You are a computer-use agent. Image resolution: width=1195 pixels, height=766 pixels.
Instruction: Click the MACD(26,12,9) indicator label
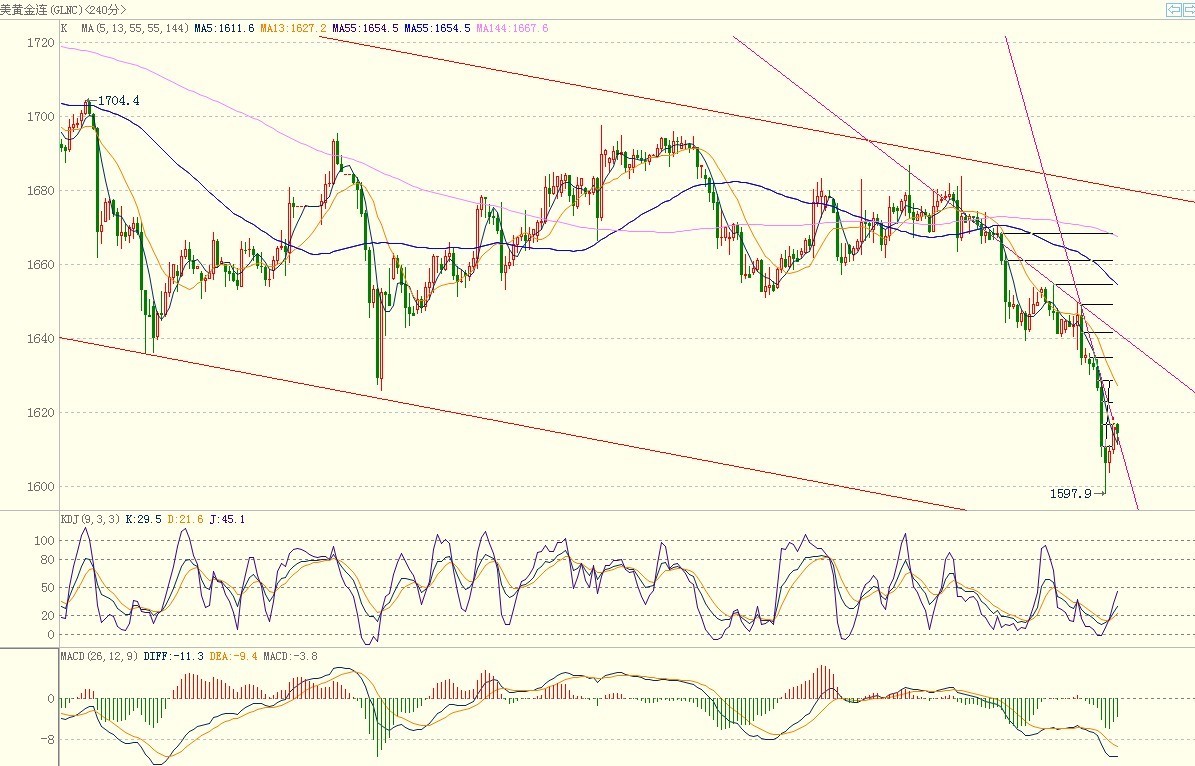[99, 656]
